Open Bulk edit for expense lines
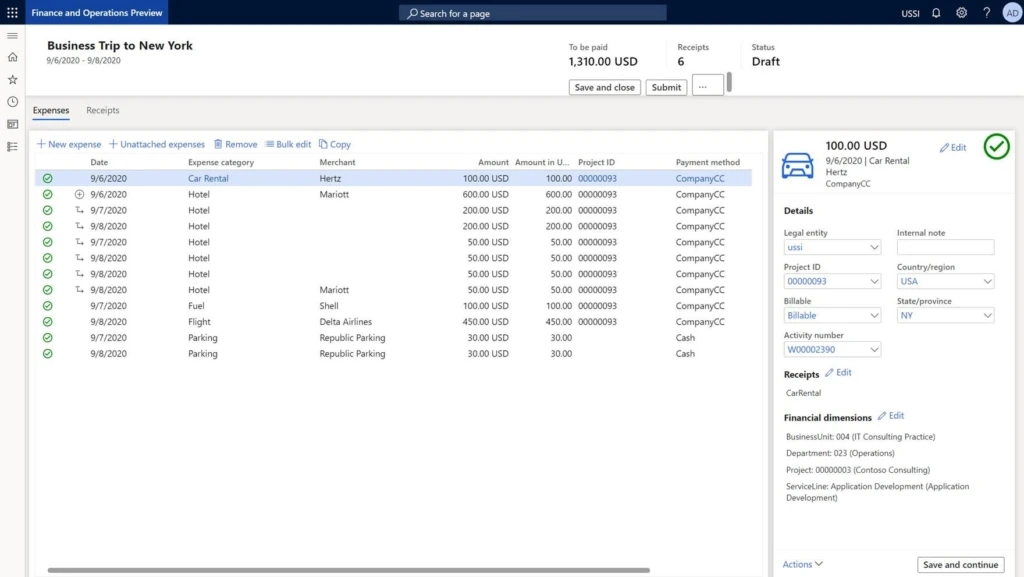Image resolution: width=1024 pixels, height=577 pixels. 288,144
